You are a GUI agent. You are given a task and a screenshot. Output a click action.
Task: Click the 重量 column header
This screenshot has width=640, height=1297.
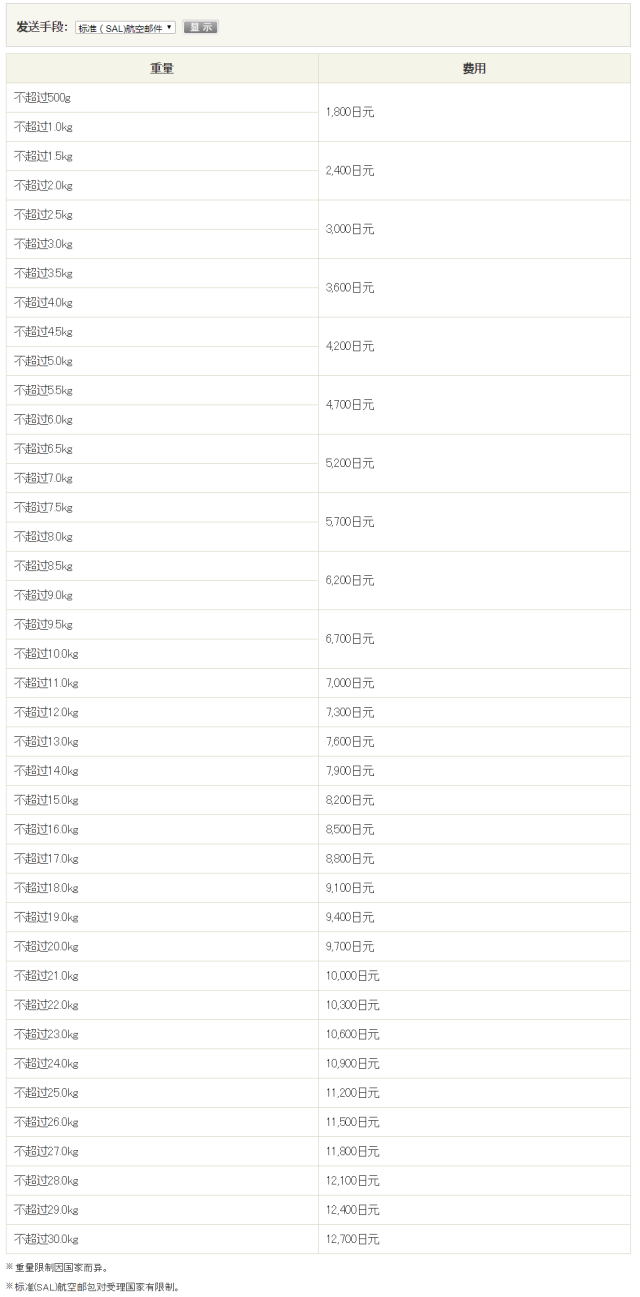tap(162, 68)
